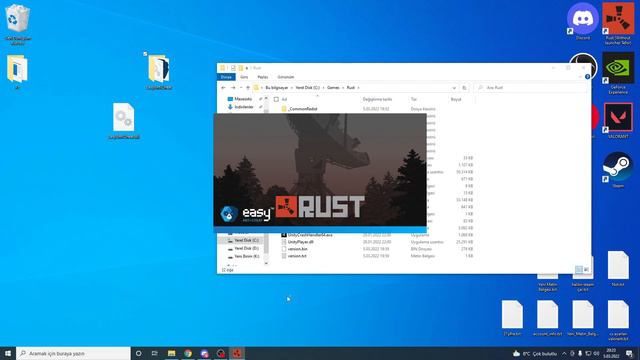Open the Görünüm ribbon tab
The image size is (640, 360).
(286, 77)
